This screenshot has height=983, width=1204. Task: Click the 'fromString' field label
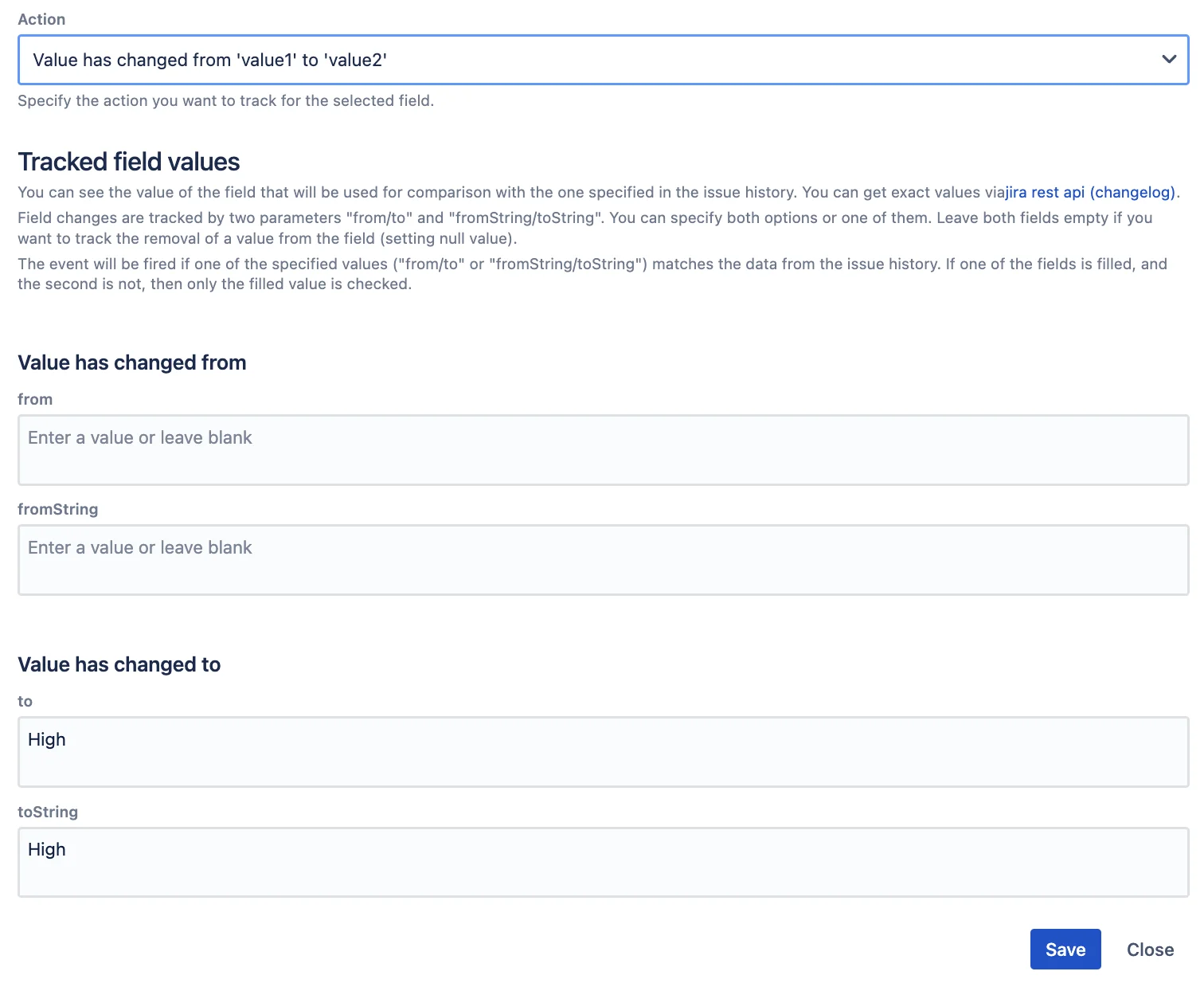[x=58, y=509]
